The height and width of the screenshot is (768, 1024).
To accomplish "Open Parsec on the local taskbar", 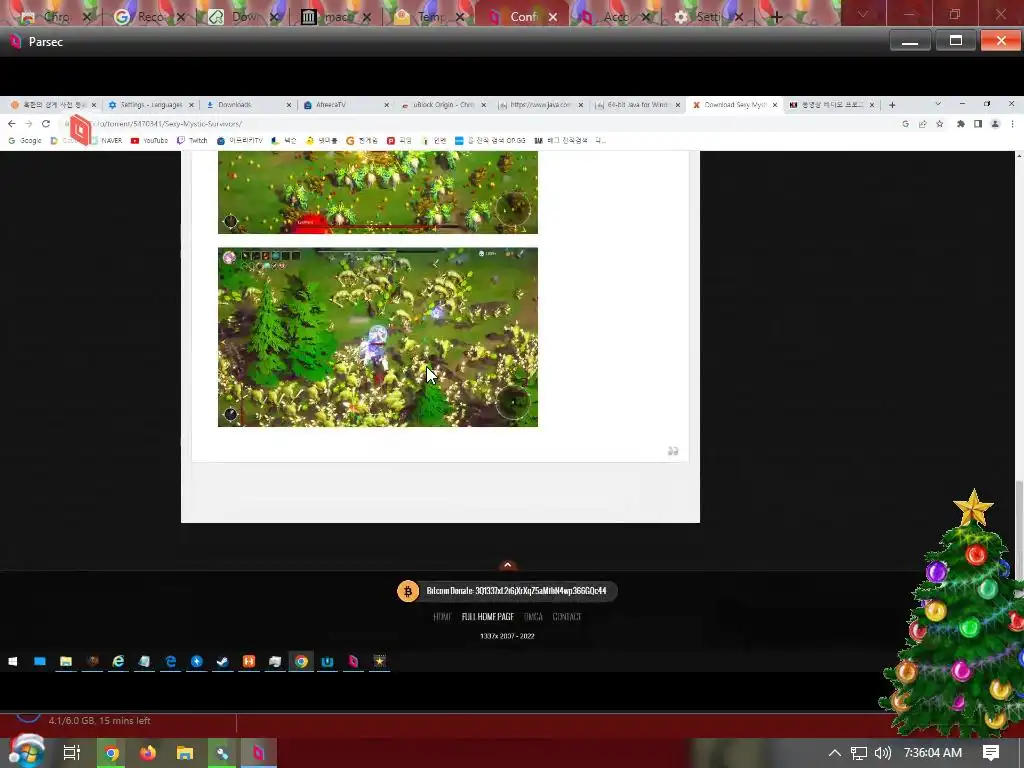I will 259,753.
